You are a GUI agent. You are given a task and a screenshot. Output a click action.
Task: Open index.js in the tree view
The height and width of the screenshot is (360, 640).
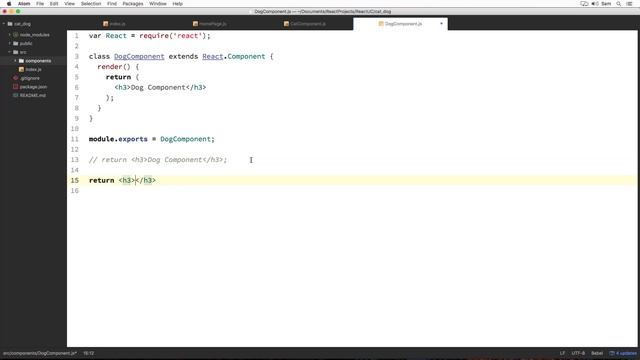(x=33, y=69)
